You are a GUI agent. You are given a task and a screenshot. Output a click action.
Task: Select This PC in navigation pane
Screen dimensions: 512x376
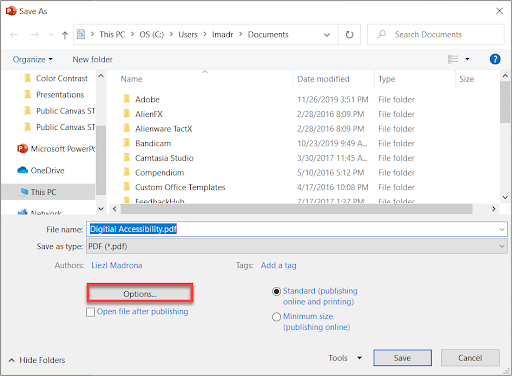click(48, 192)
